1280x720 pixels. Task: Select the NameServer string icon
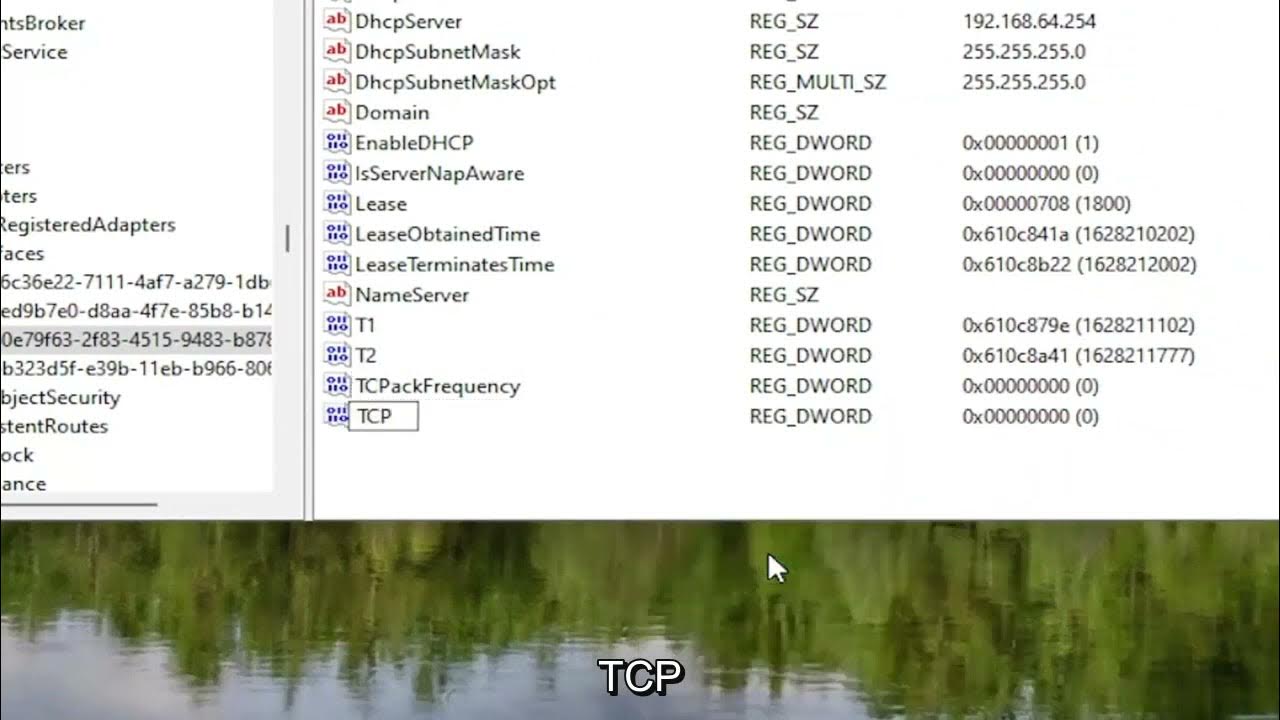tap(337, 294)
